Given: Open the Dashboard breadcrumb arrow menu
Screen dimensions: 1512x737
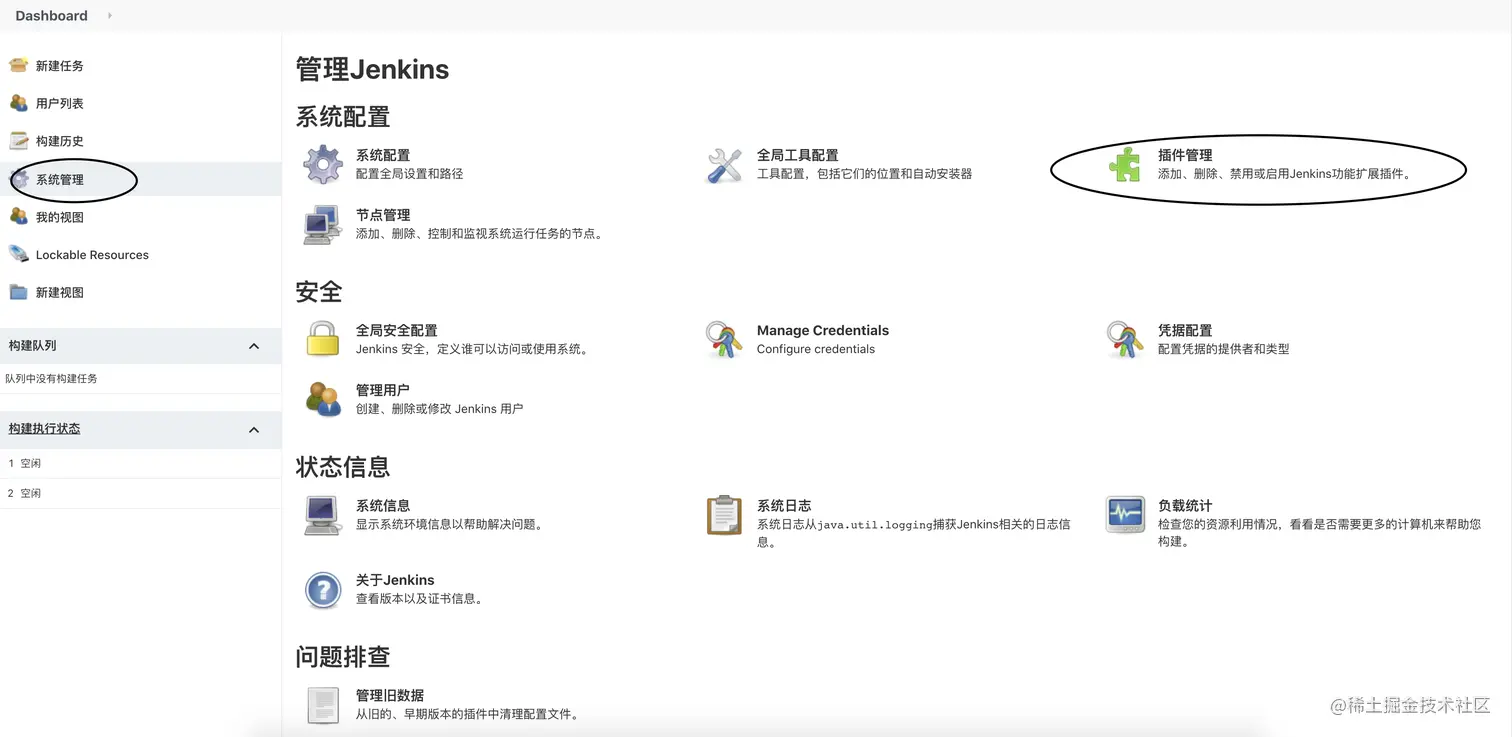Looking at the screenshot, I should pyautogui.click(x=109, y=15).
